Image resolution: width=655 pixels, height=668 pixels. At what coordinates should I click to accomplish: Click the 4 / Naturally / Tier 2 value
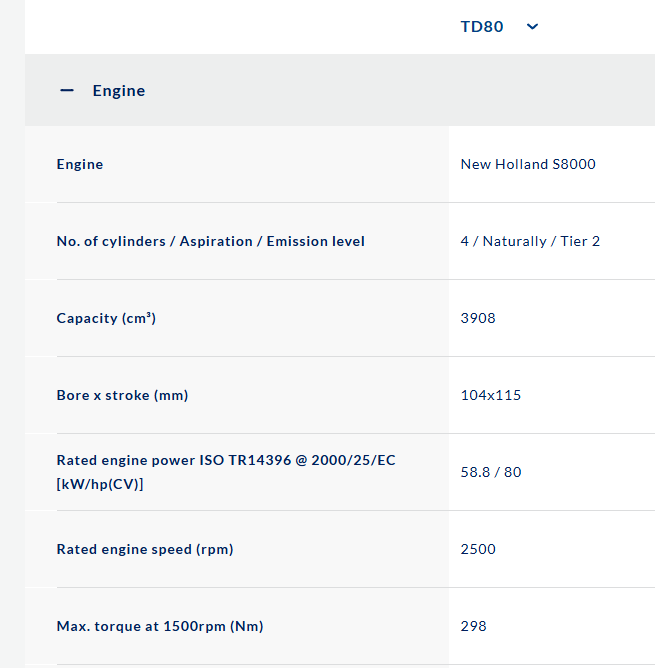click(x=530, y=241)
